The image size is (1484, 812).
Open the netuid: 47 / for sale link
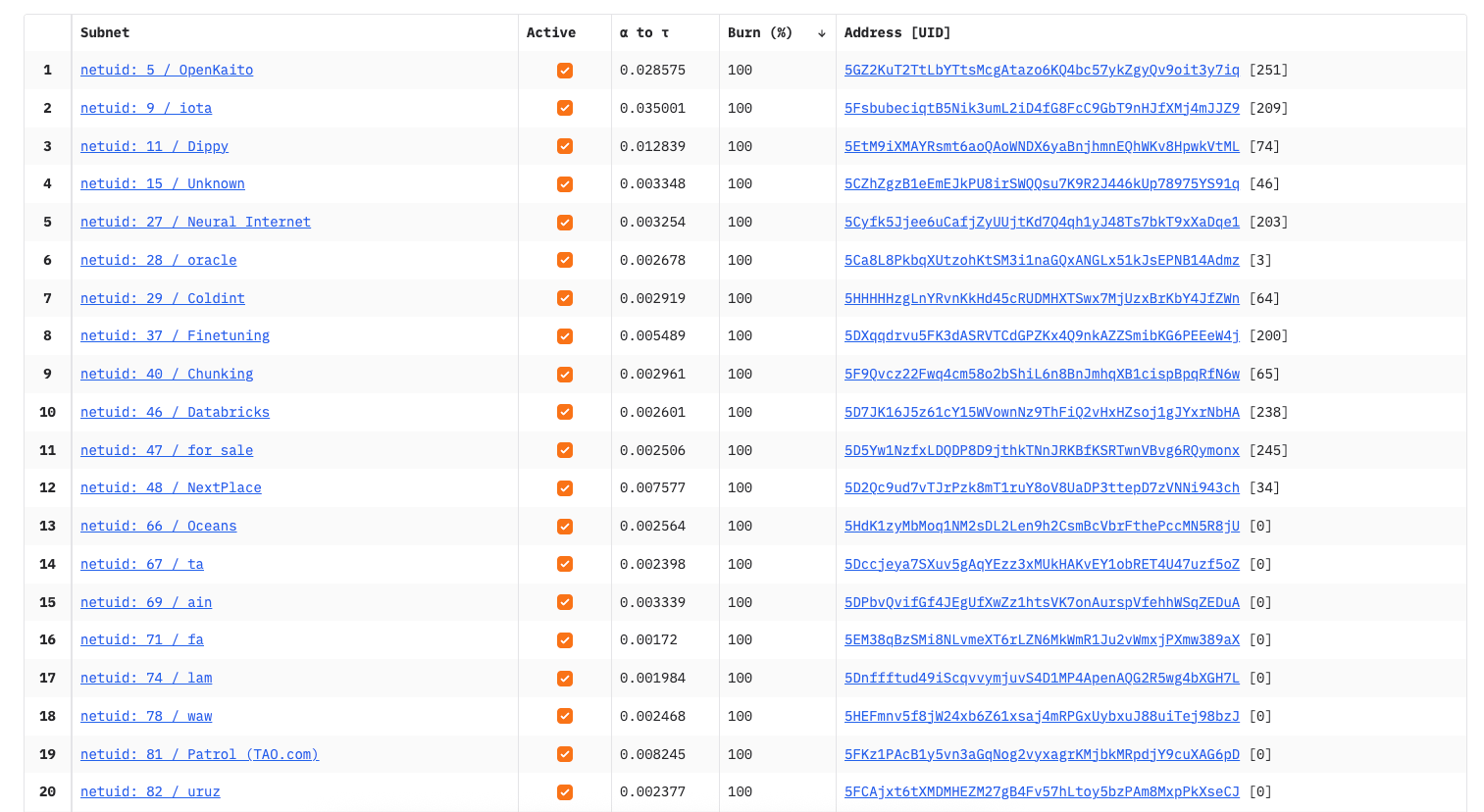click(x=167, y=450)
